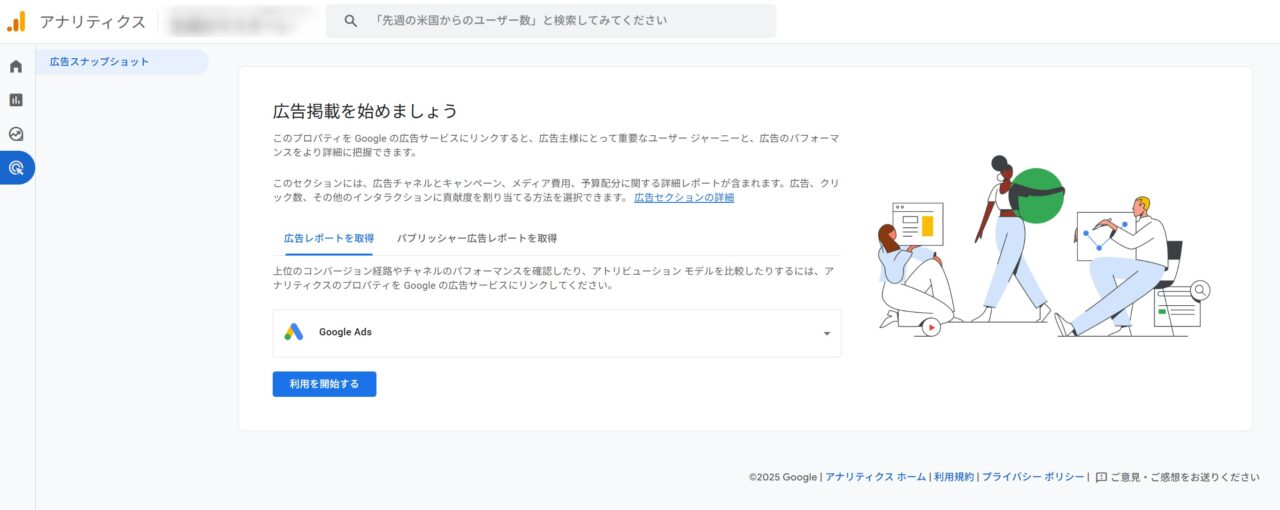1280x510 pixels.
Task: Click the advertising illustration image
Action: pyautogui.click(x=1044, y=247)
